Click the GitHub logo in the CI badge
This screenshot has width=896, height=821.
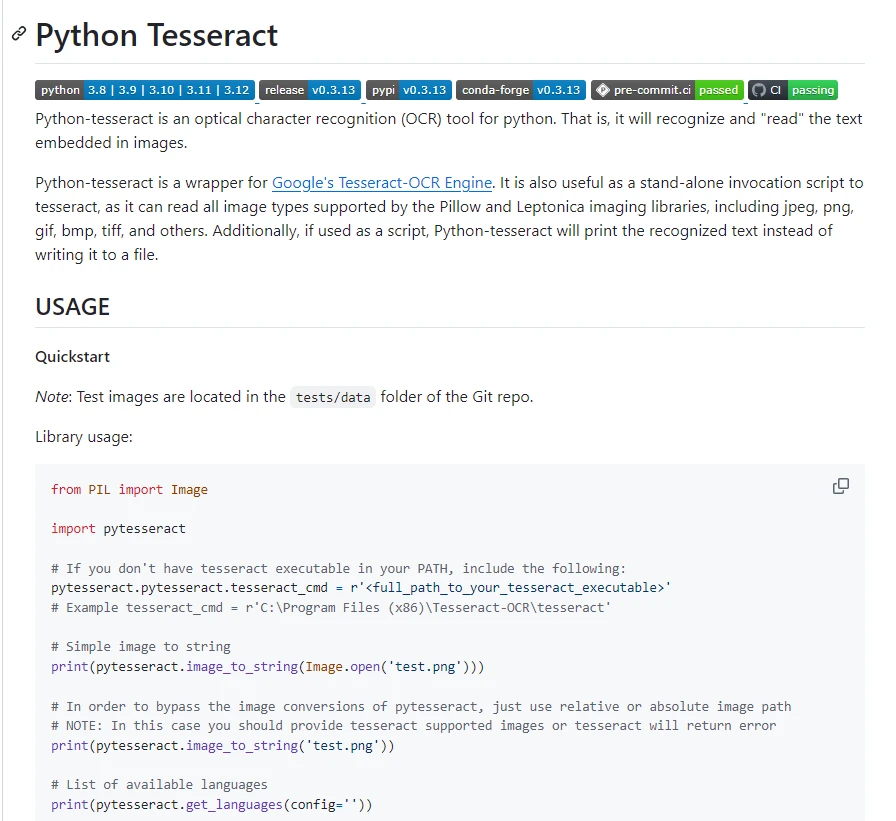click(759, 90)
